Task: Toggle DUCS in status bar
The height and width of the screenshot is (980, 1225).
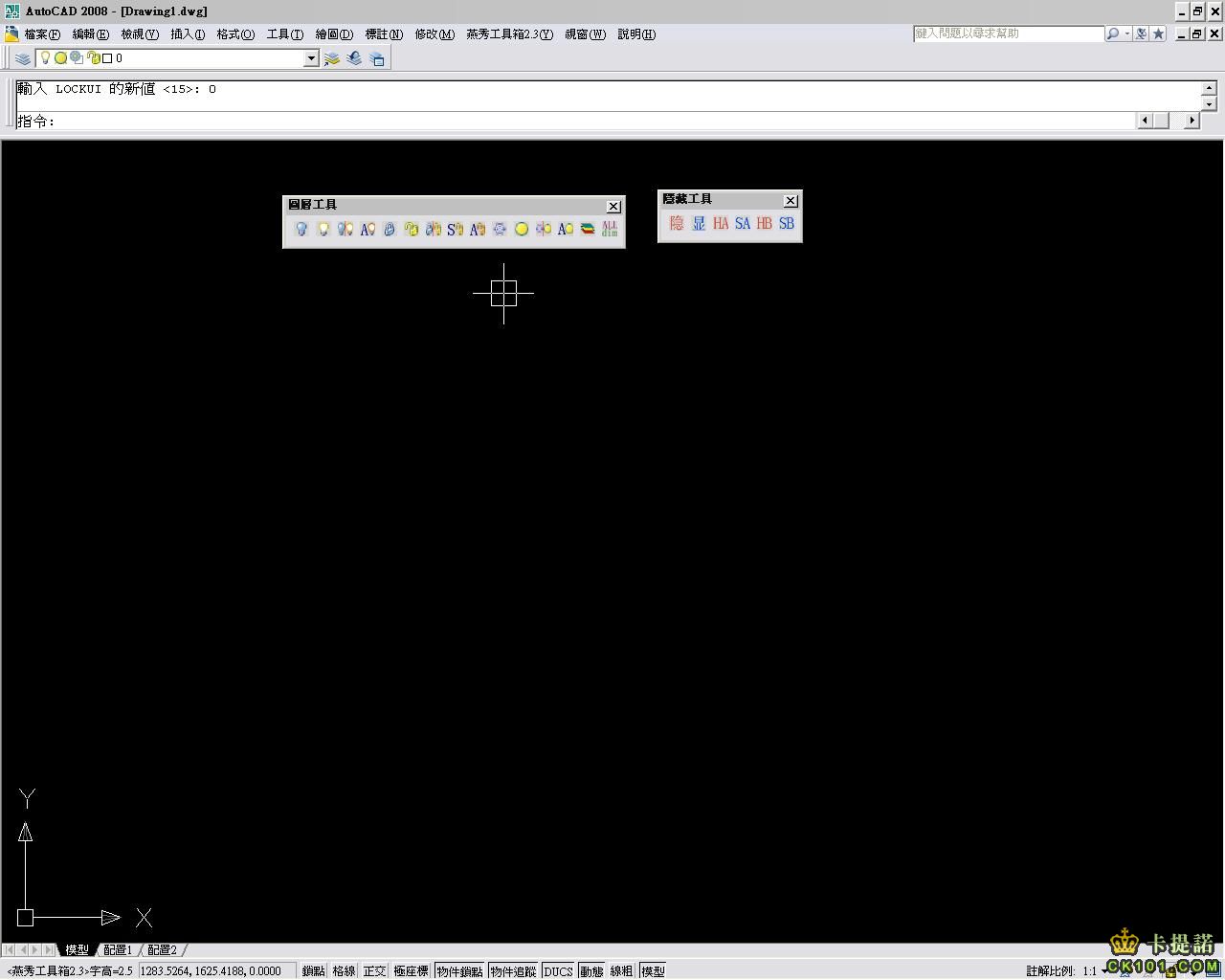Action: 558,970
